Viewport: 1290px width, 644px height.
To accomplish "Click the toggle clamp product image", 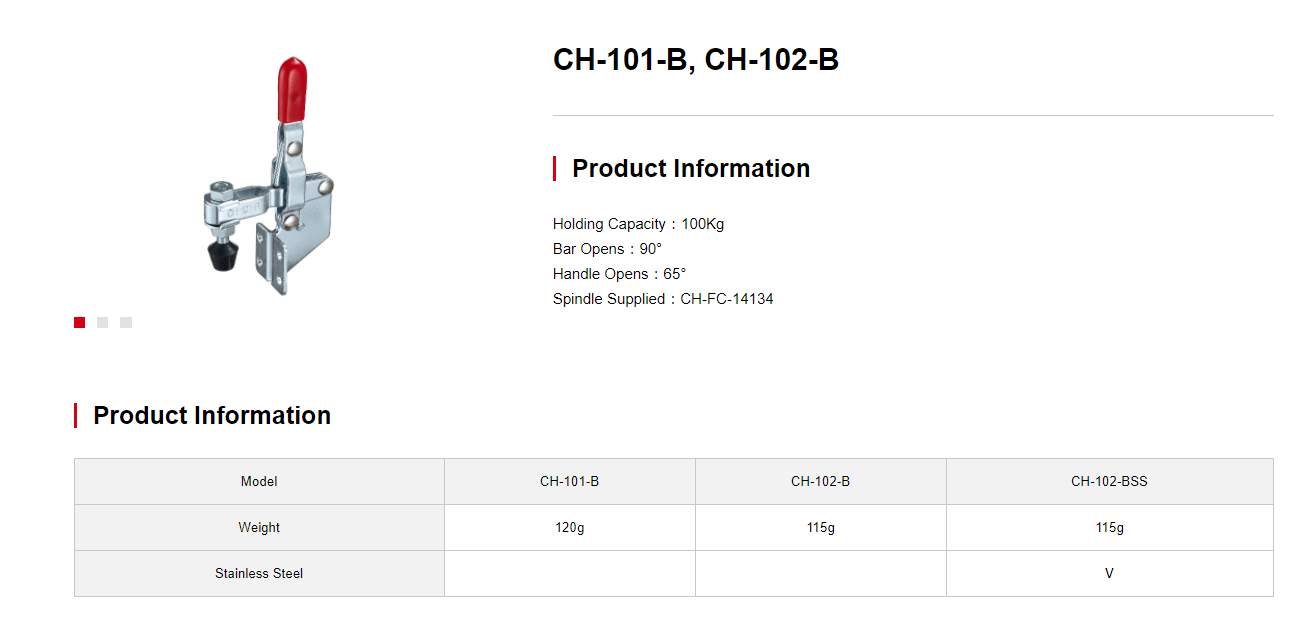I will point(268,177).
